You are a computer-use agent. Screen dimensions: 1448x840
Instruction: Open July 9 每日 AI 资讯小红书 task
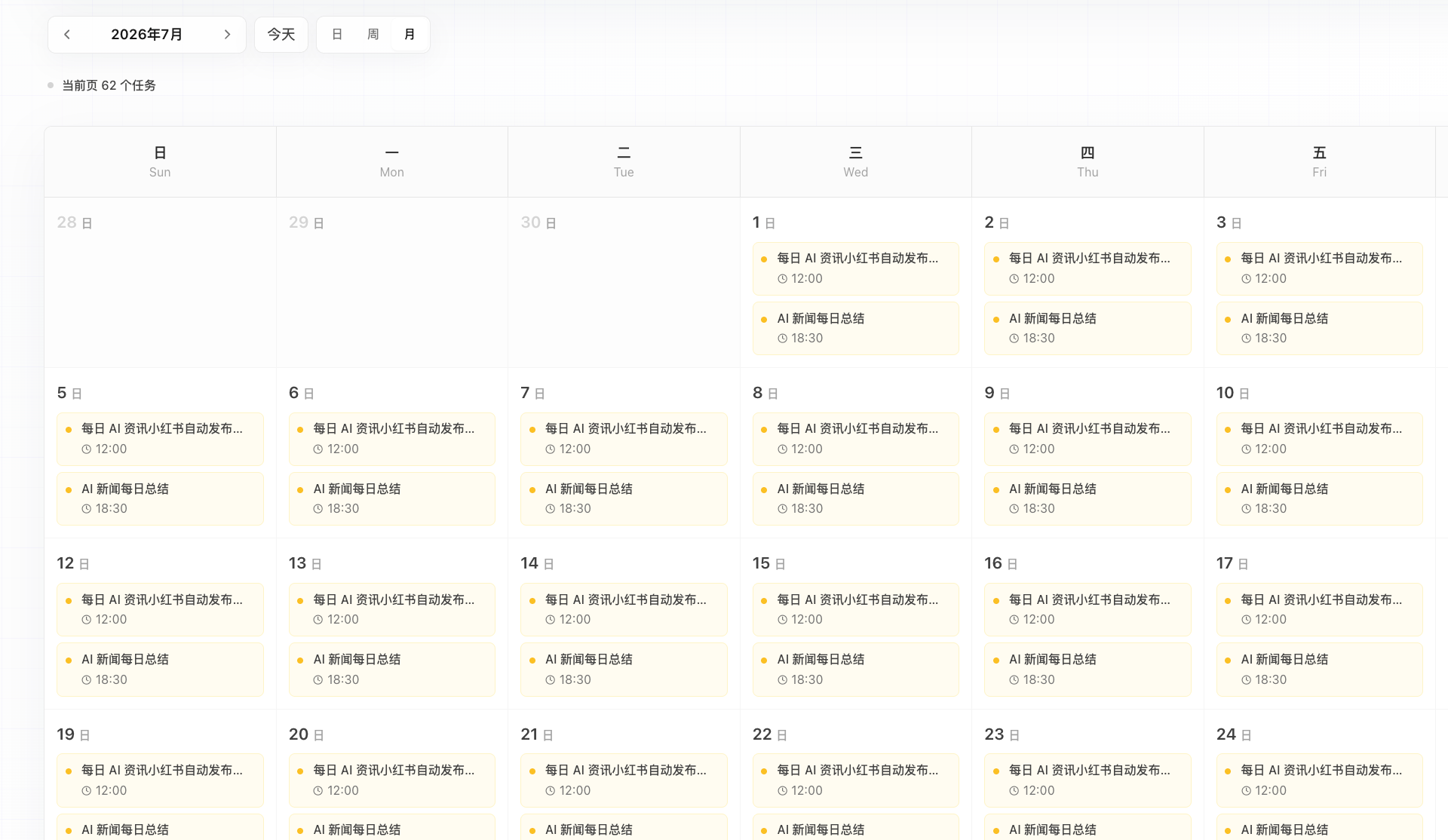1088,439
